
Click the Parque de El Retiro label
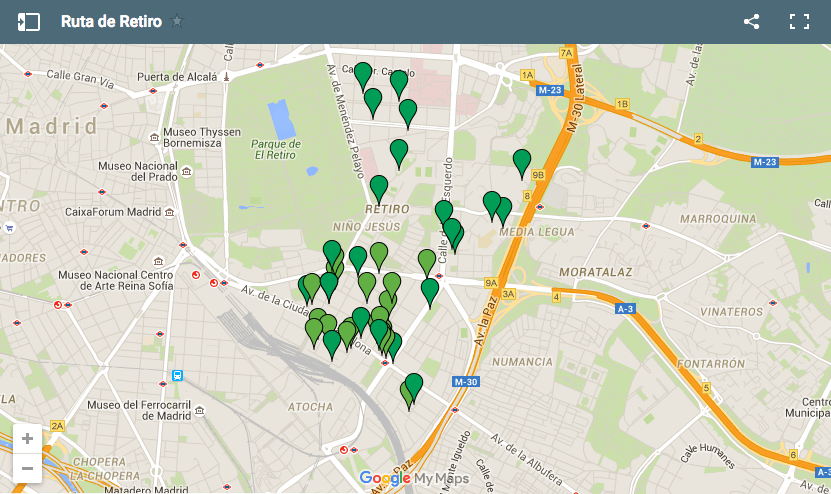coord(276,149)
